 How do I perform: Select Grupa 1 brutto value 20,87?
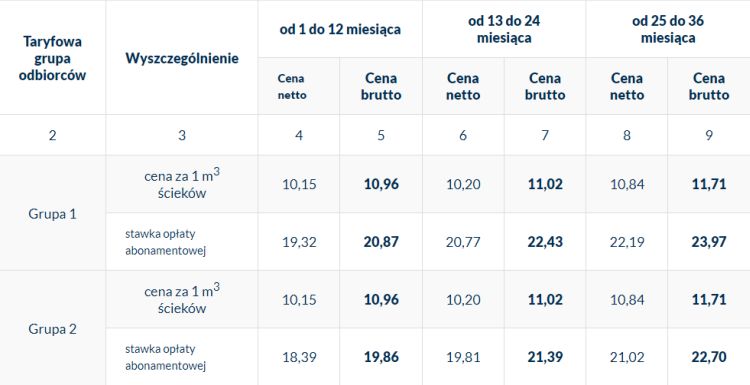381,242
